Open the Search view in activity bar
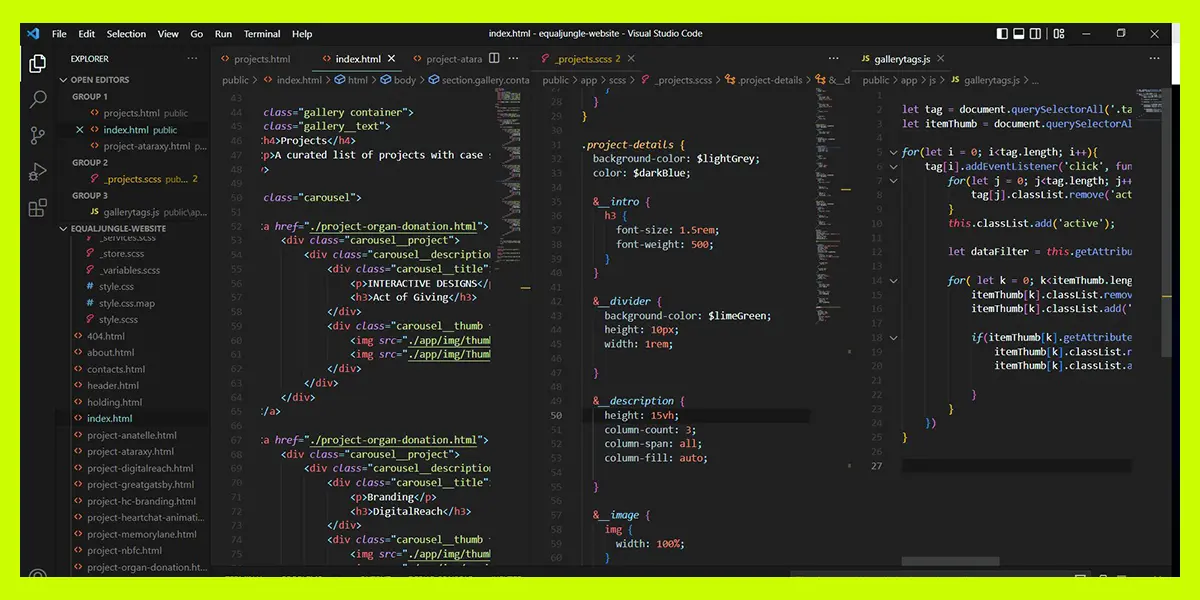The image size is (1200, 600). click(x=38, y=99)
